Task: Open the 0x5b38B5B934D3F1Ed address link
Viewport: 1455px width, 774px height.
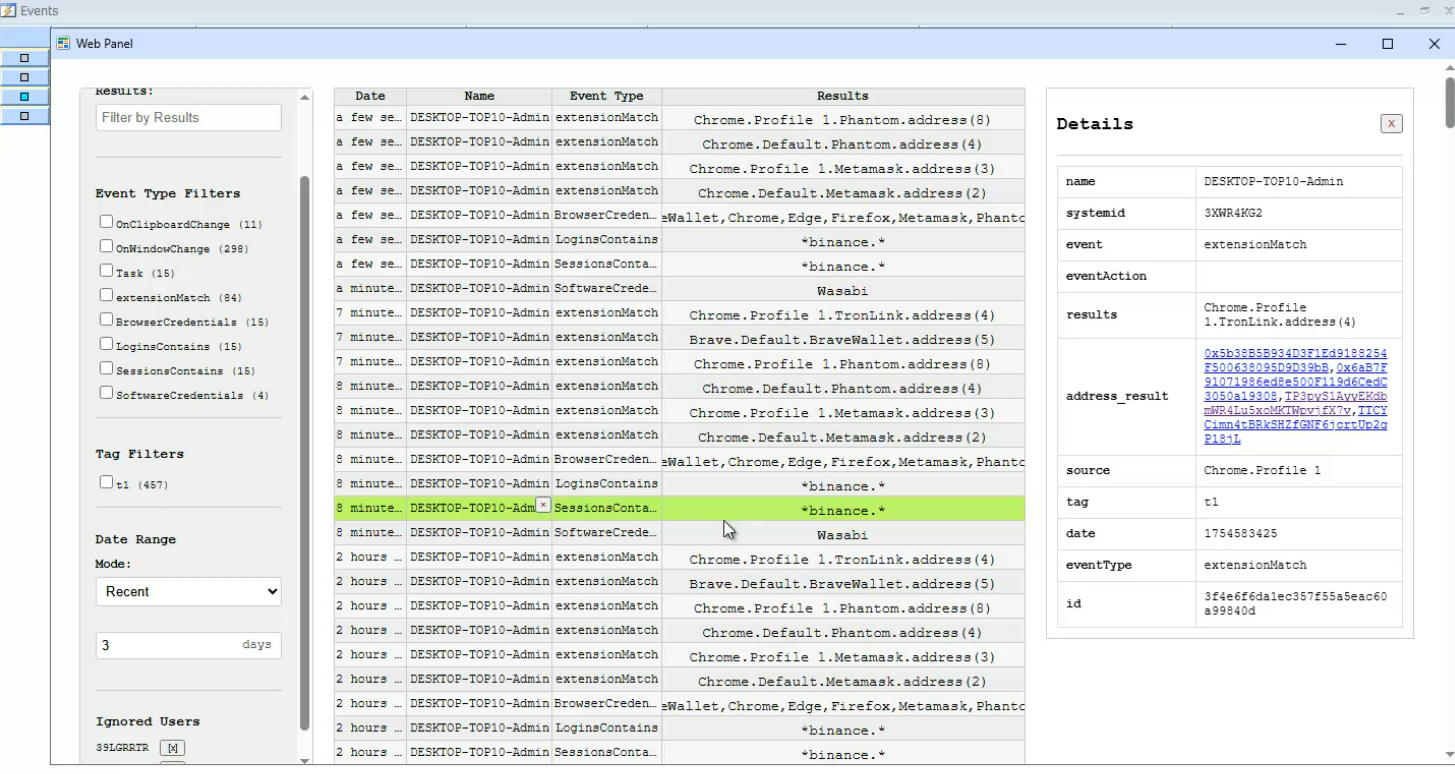Action: 1296,360
